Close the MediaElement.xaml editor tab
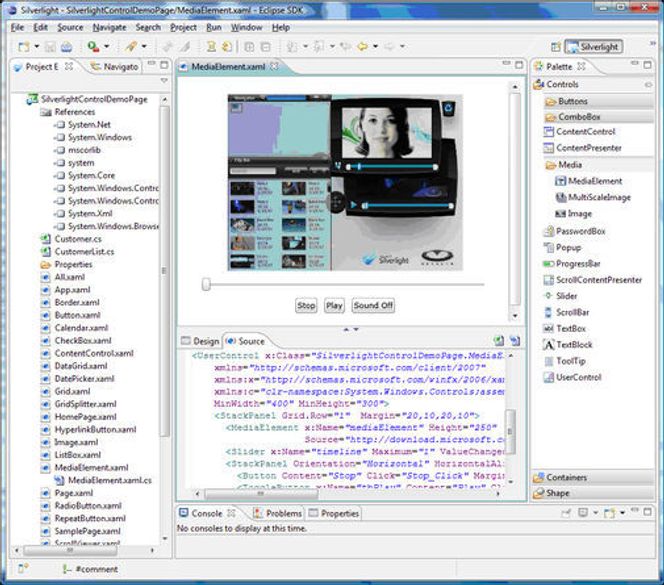This screenshot has height=585, width=664. (274, 67)
